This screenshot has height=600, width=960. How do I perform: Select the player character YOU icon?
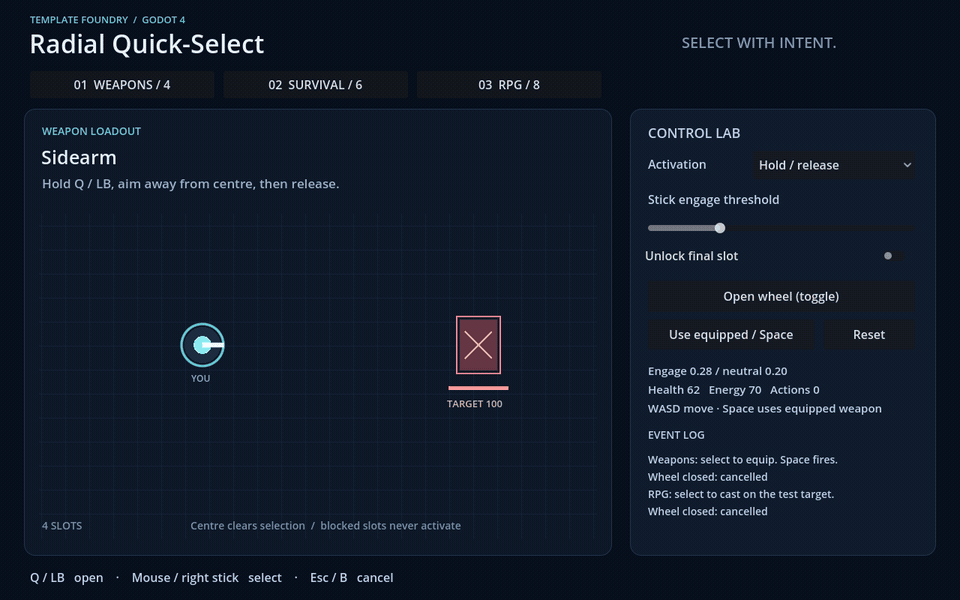202,345
